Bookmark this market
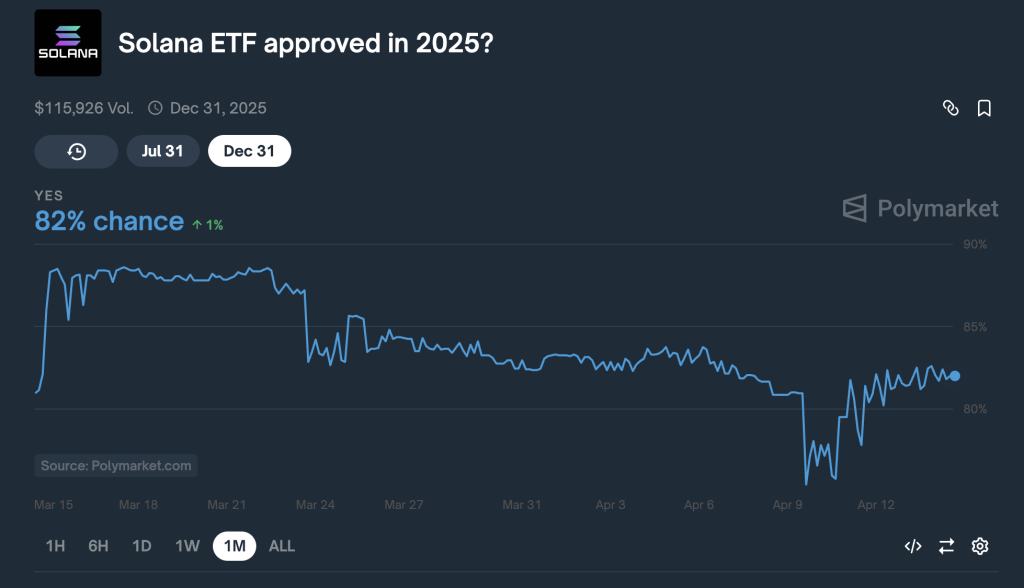The height and width of the screenshot is (588, 1024). tap(984, 108)
